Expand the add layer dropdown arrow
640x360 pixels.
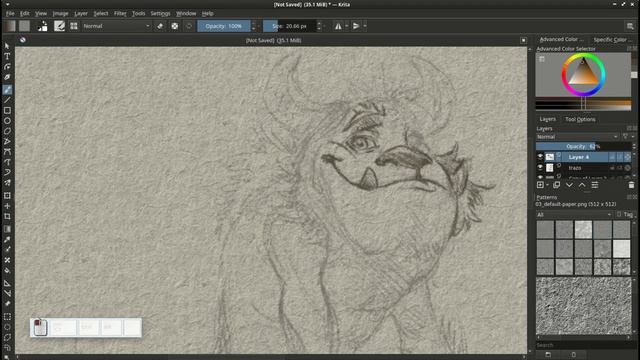(547, 185)
